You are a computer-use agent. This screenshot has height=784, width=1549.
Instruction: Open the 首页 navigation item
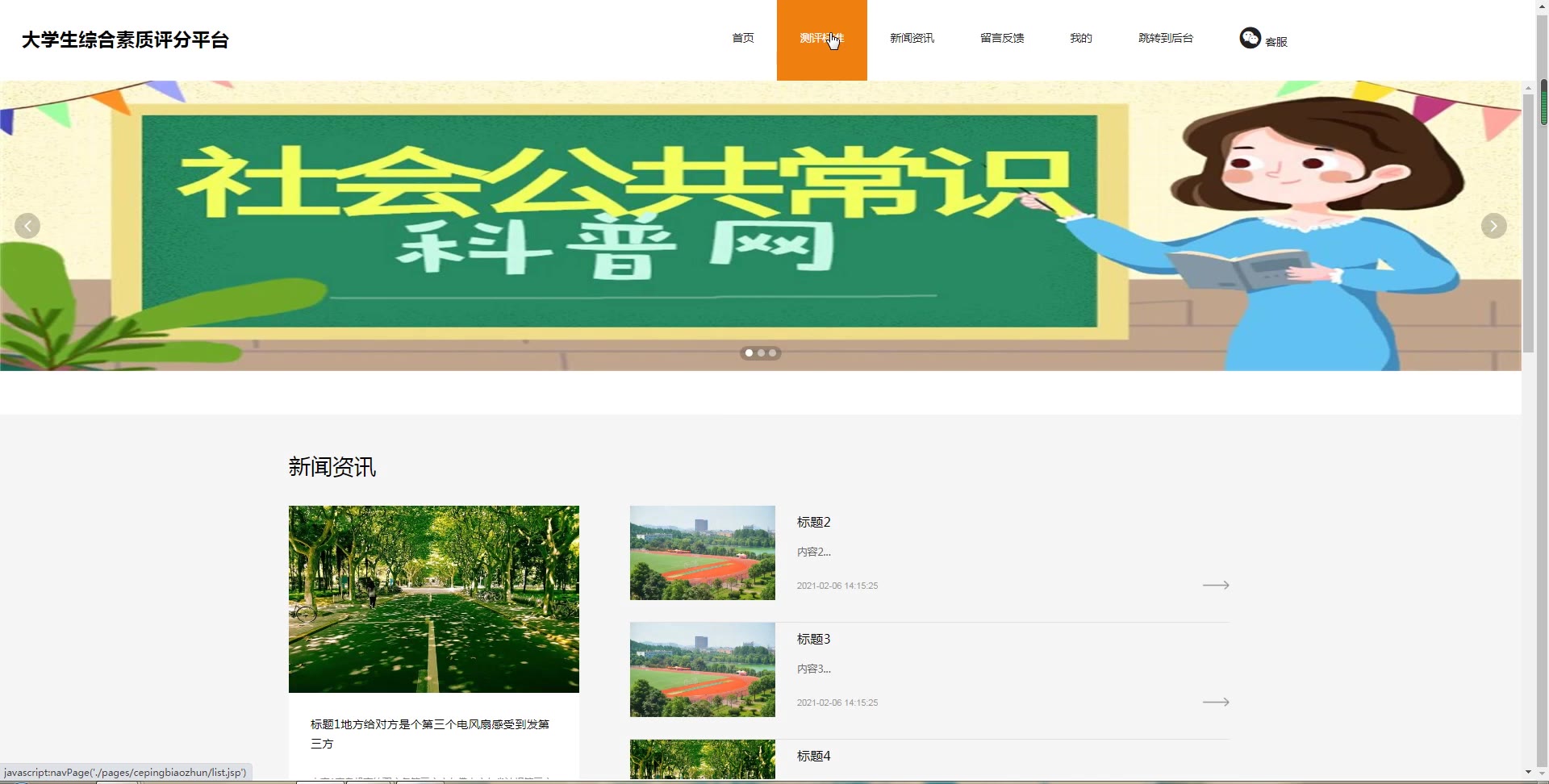[742, 38]
